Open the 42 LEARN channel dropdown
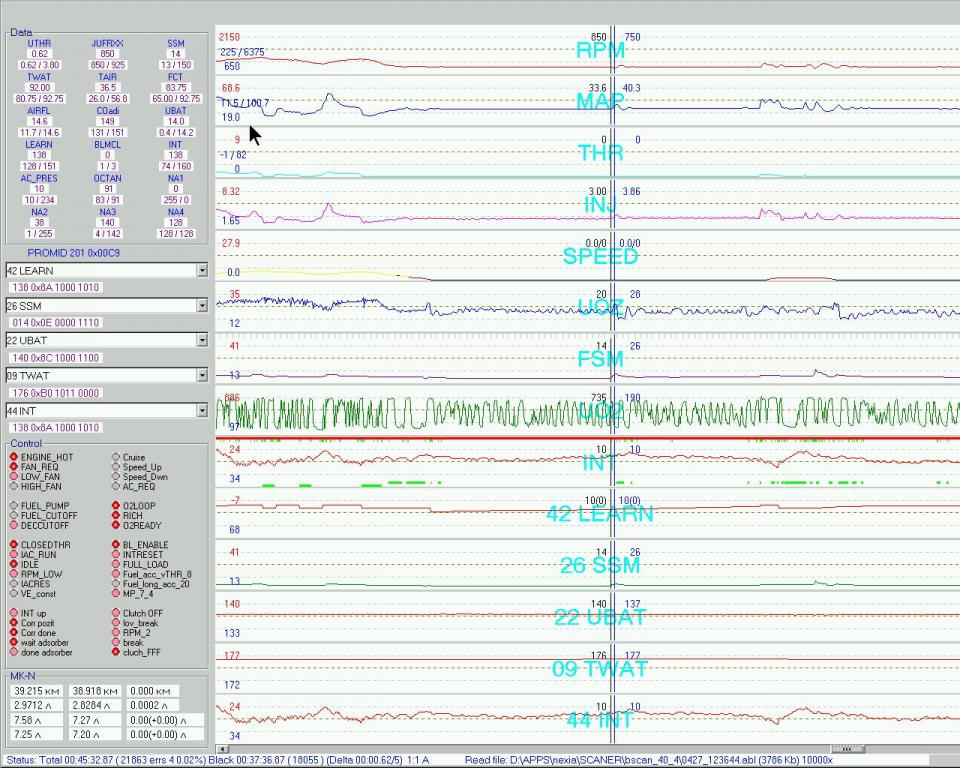 pyautogui.click(x=201, y=271)
